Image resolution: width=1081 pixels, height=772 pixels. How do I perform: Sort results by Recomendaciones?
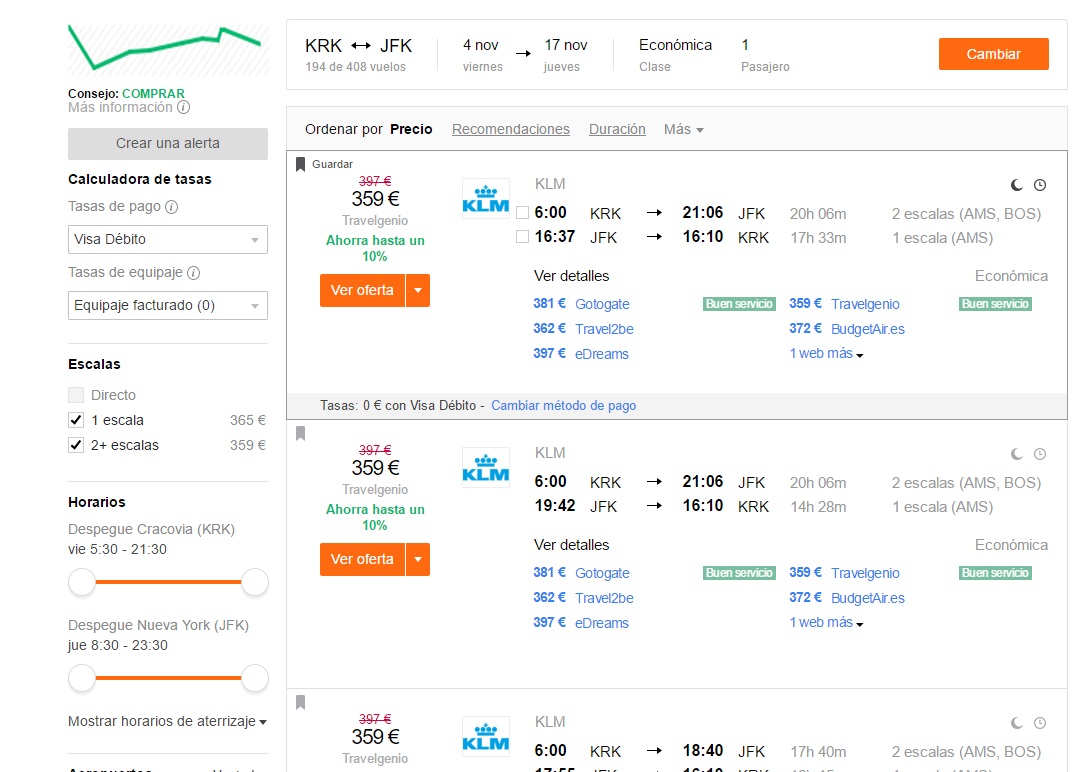511,130
